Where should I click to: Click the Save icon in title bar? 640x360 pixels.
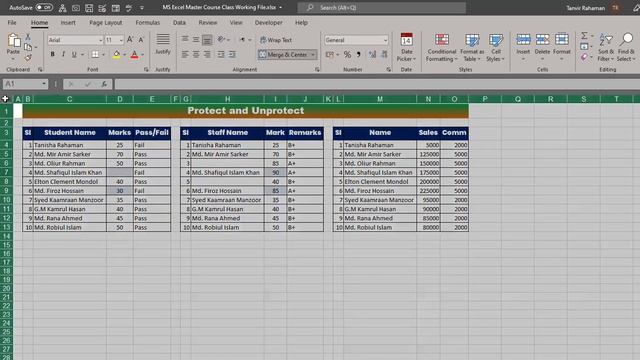[89, 8]
